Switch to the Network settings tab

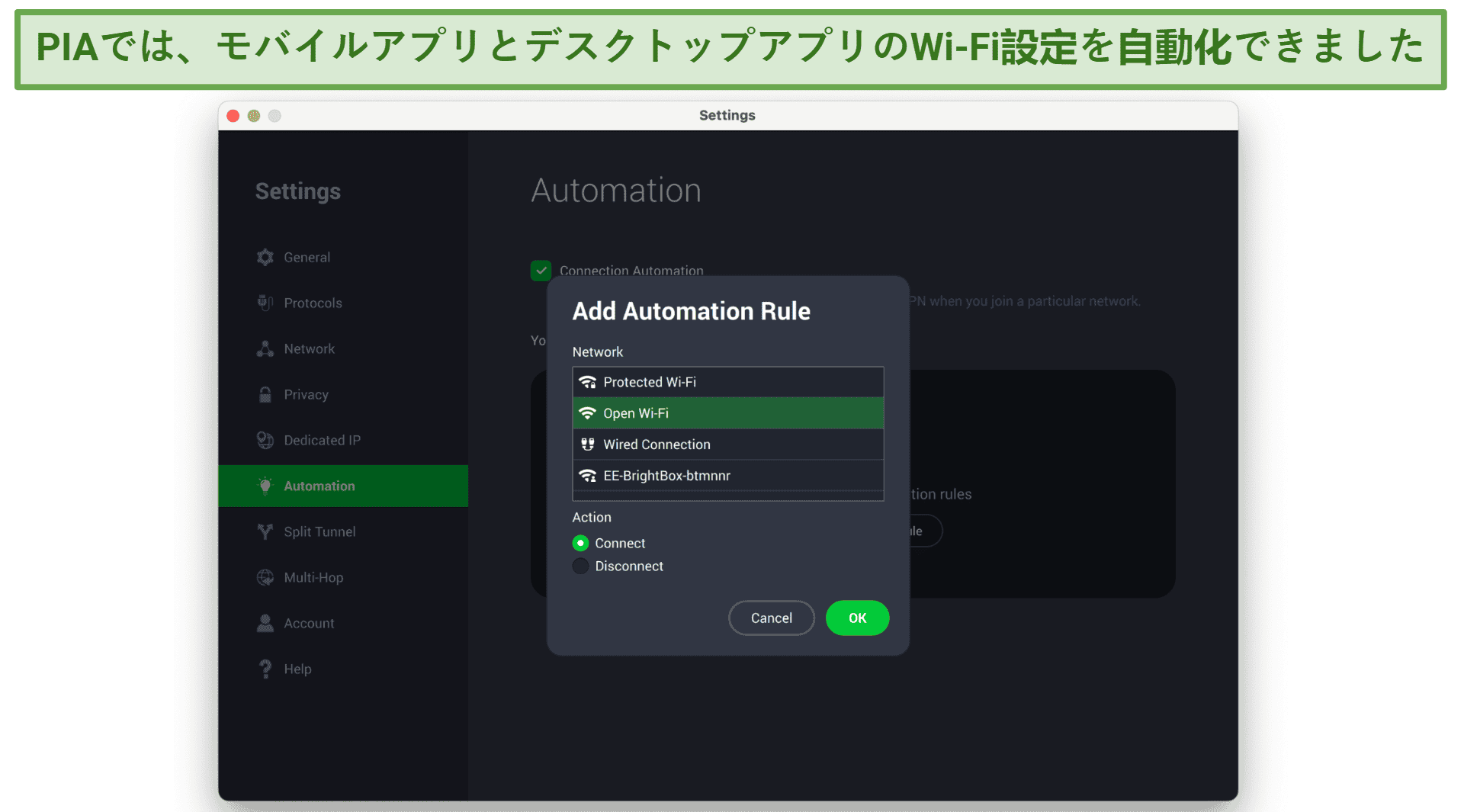(x=343, y=349)
